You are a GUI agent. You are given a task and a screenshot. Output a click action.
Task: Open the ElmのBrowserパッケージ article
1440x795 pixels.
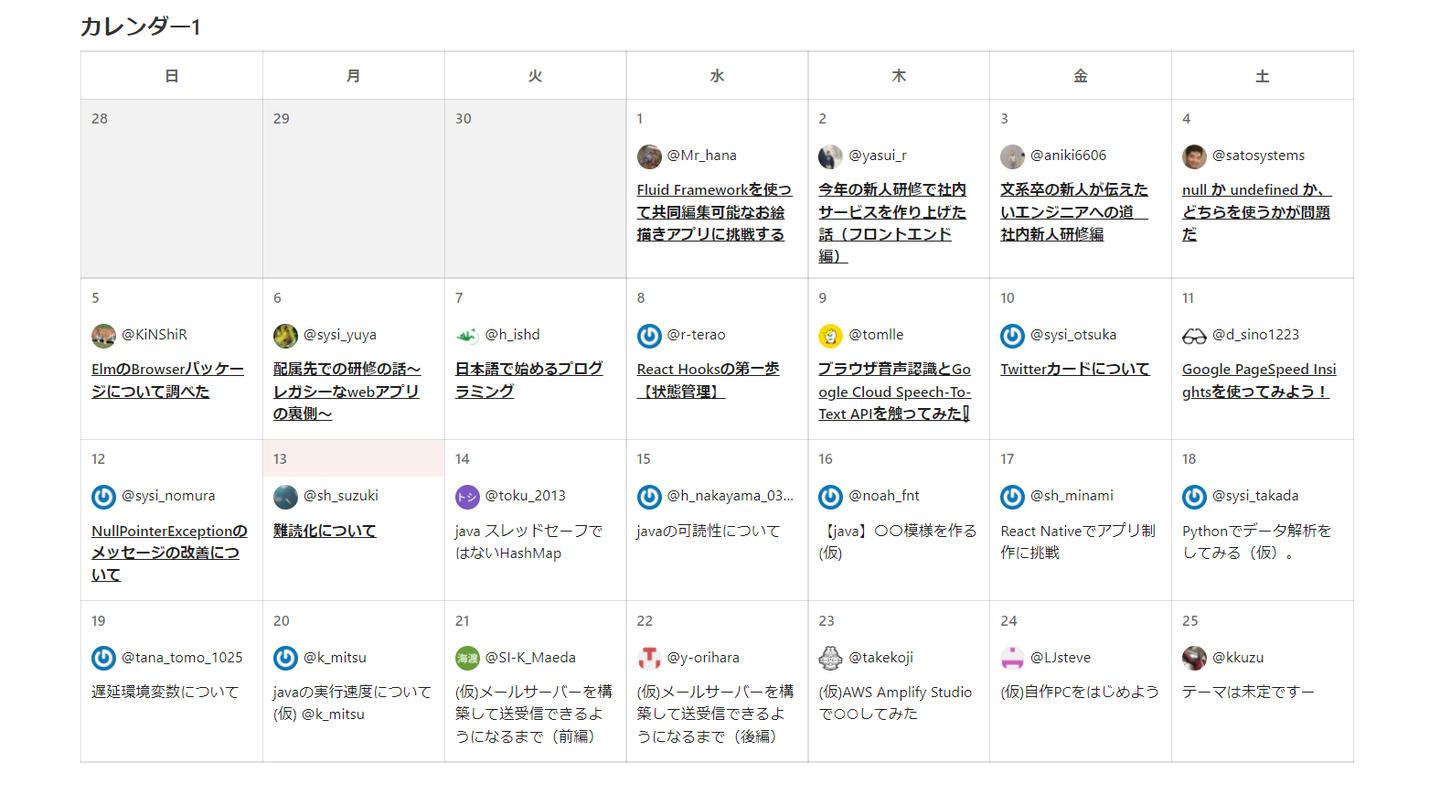point(167,380)
